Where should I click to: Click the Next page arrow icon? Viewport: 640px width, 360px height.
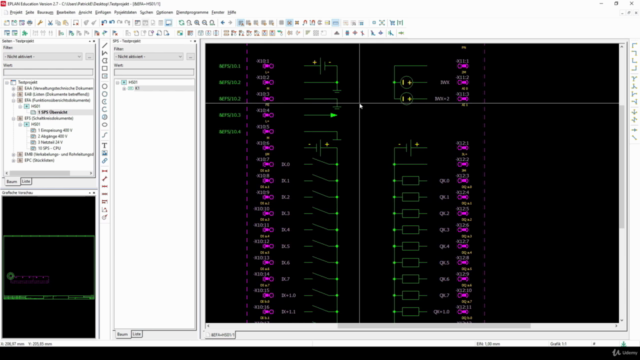point(230,23)
